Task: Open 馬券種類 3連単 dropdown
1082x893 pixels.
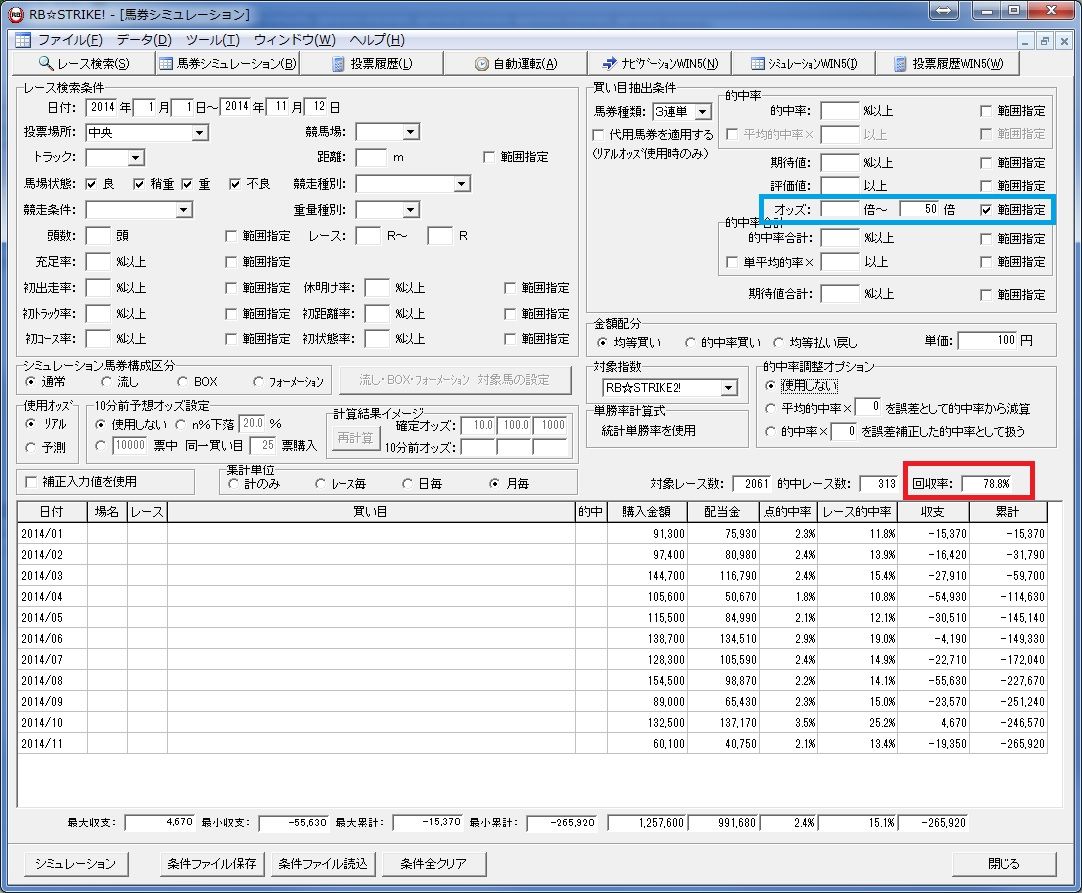Action: click(702, 112)
